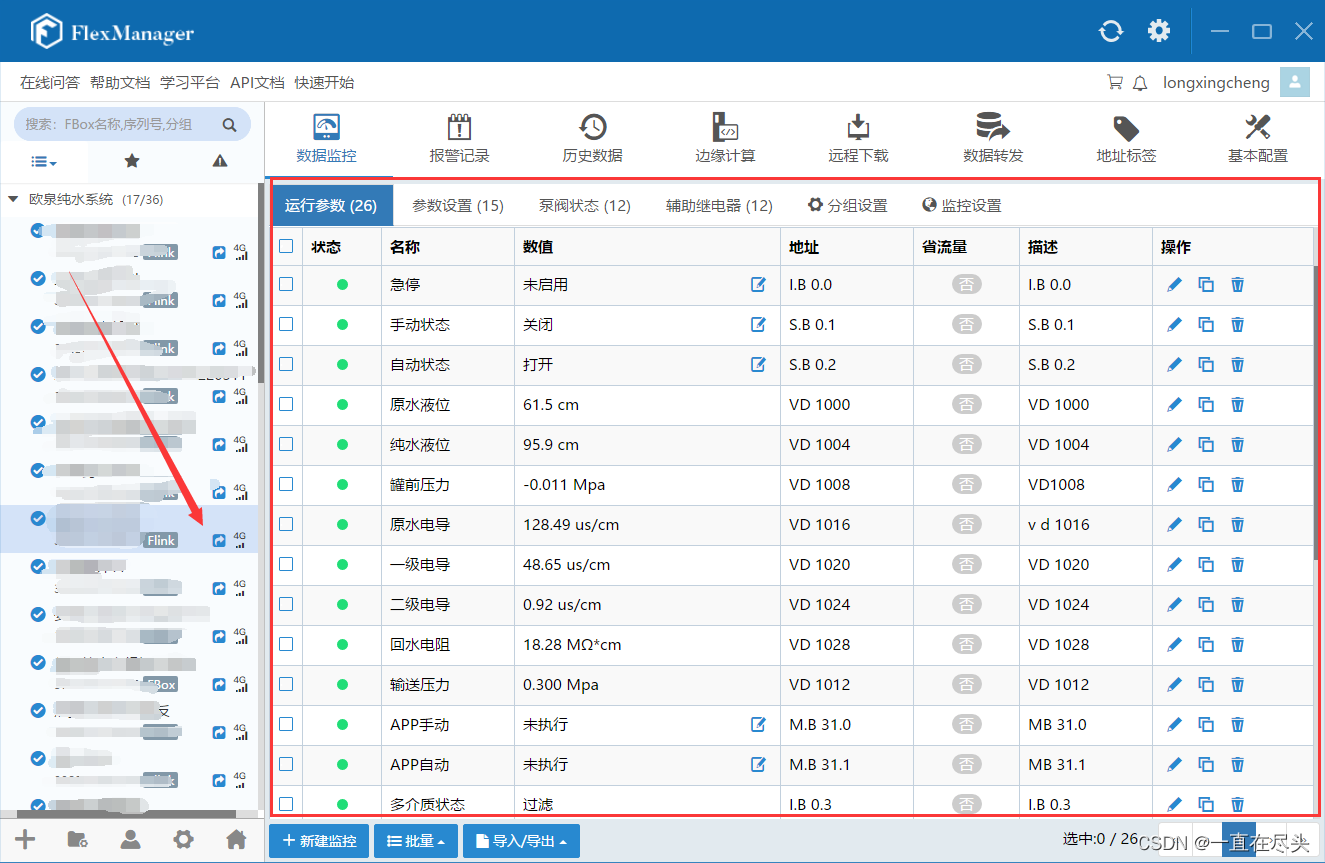Click username longxingcheng
The image size is (1325, 863).
[x=1216, y=83]
